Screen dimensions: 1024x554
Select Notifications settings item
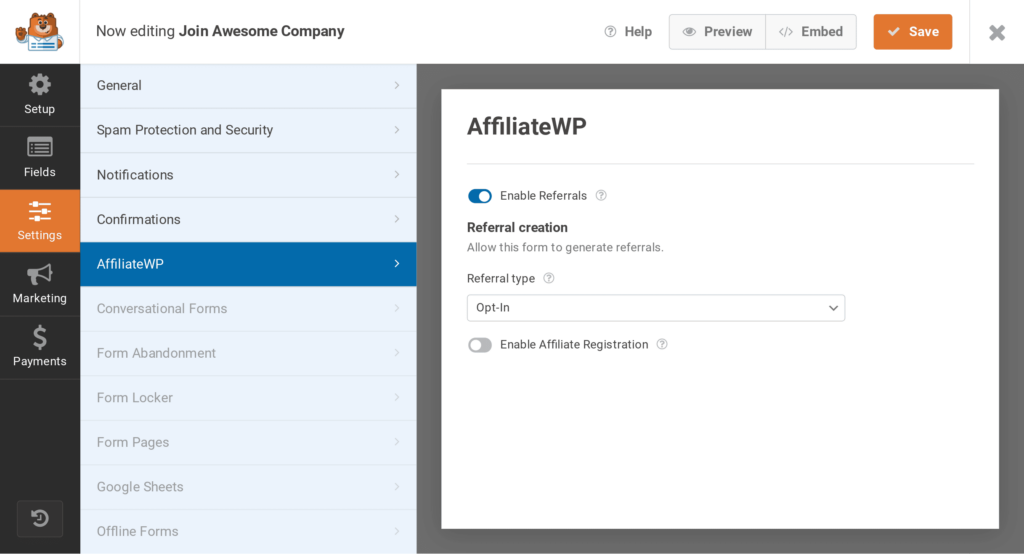[248, 174]
